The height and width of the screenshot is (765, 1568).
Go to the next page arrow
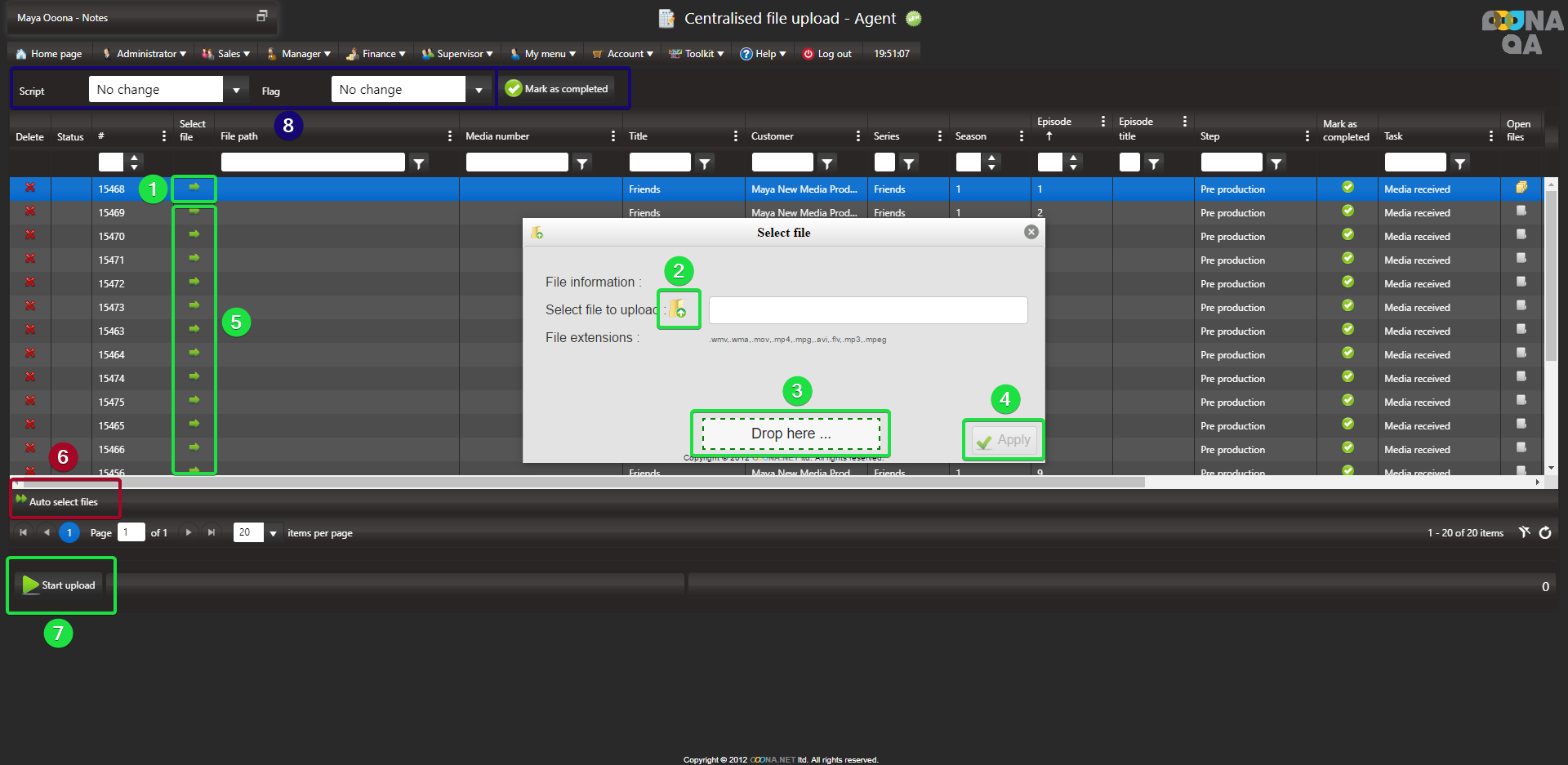click(189, 532)
